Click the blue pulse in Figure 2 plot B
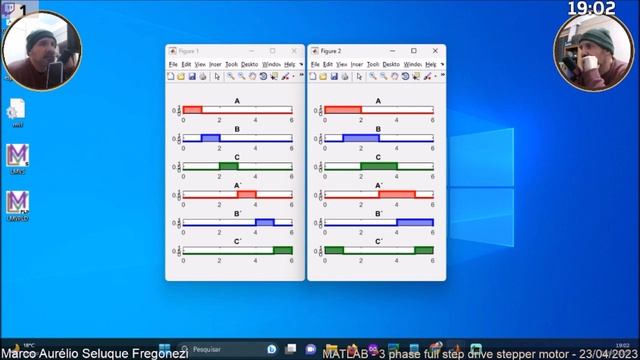Screen dimensions: 640x360 361,138
